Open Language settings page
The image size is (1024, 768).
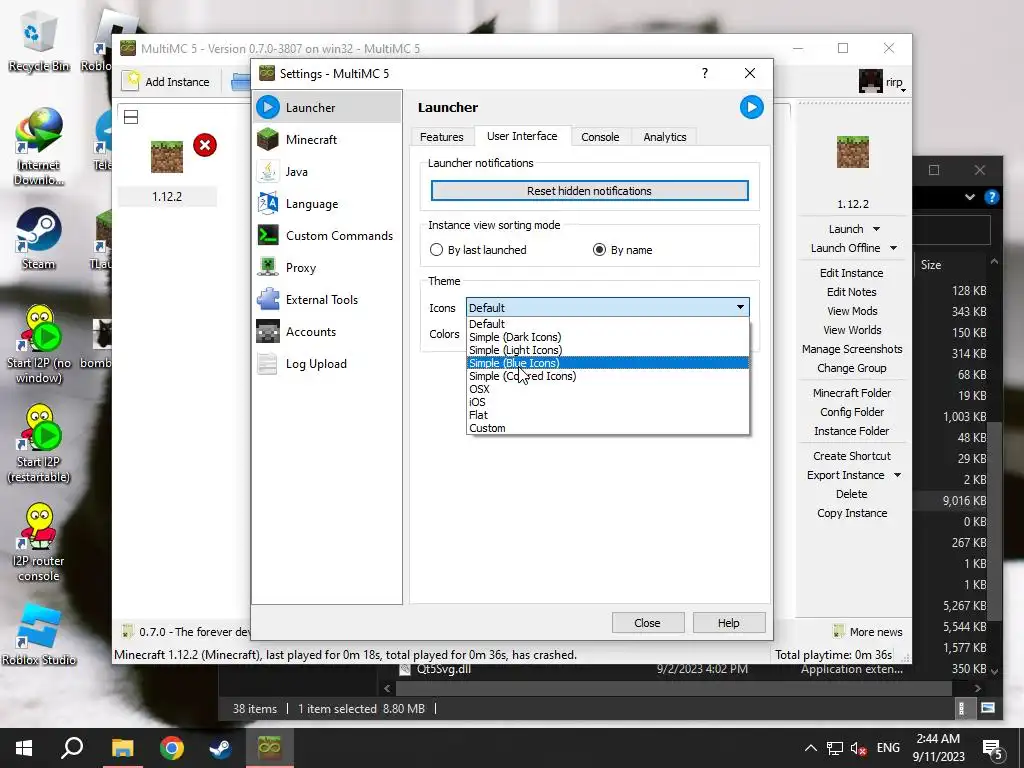[327, 204]
